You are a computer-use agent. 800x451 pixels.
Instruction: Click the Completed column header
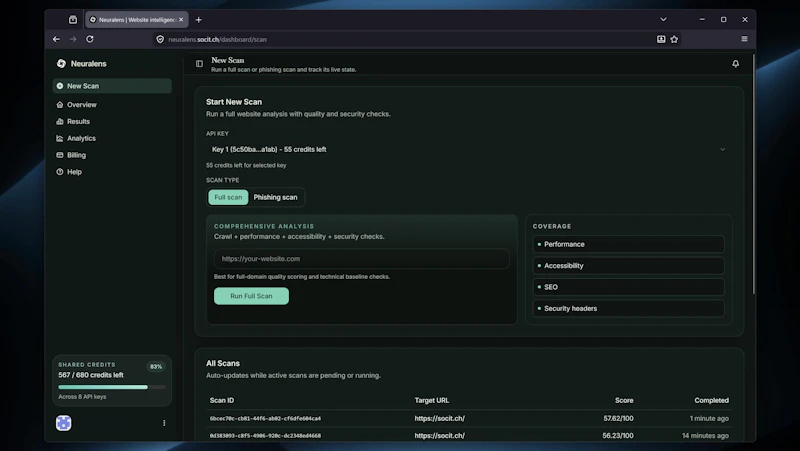tap(711, 400)
